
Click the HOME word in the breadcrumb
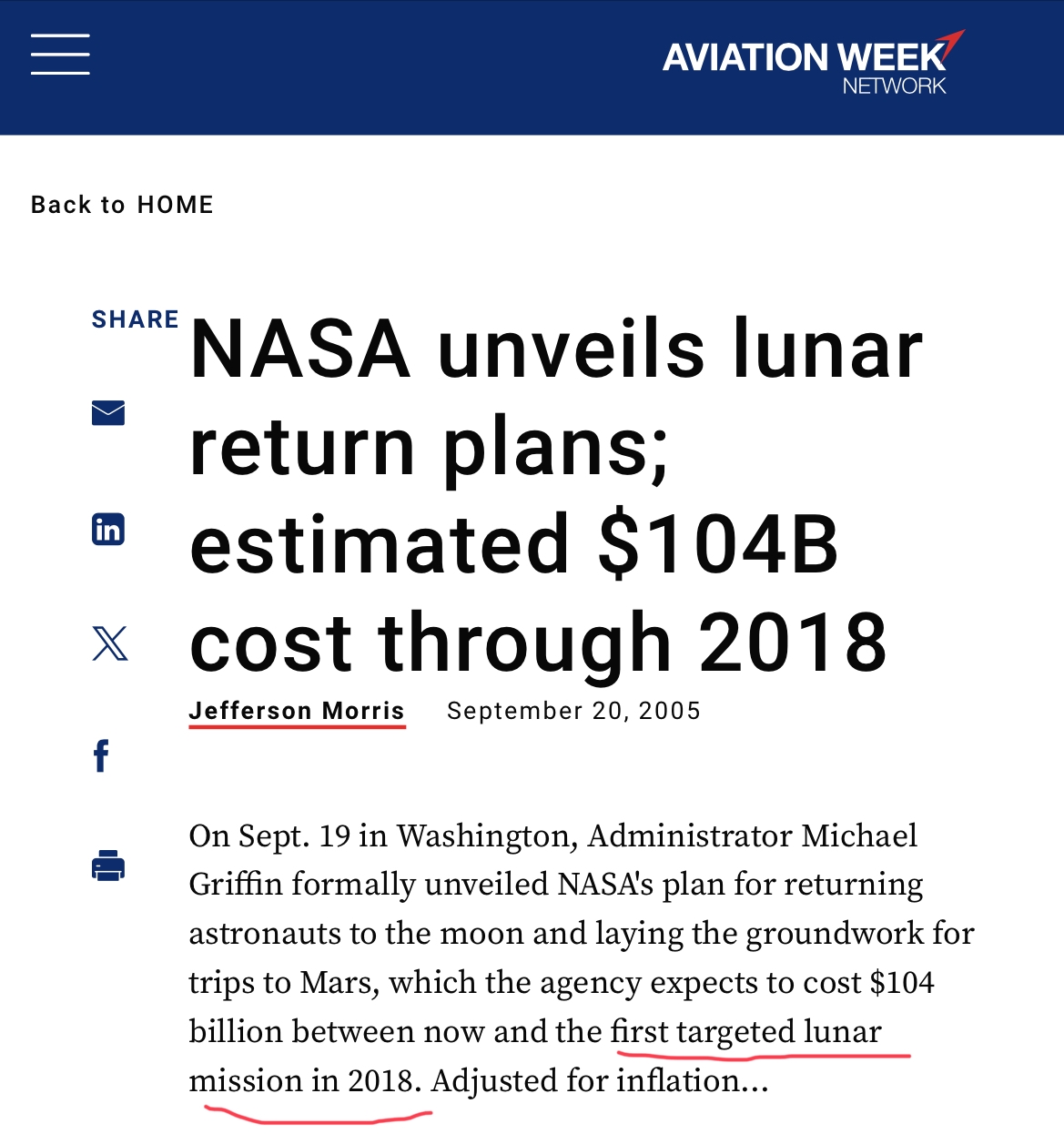point(176,205)
